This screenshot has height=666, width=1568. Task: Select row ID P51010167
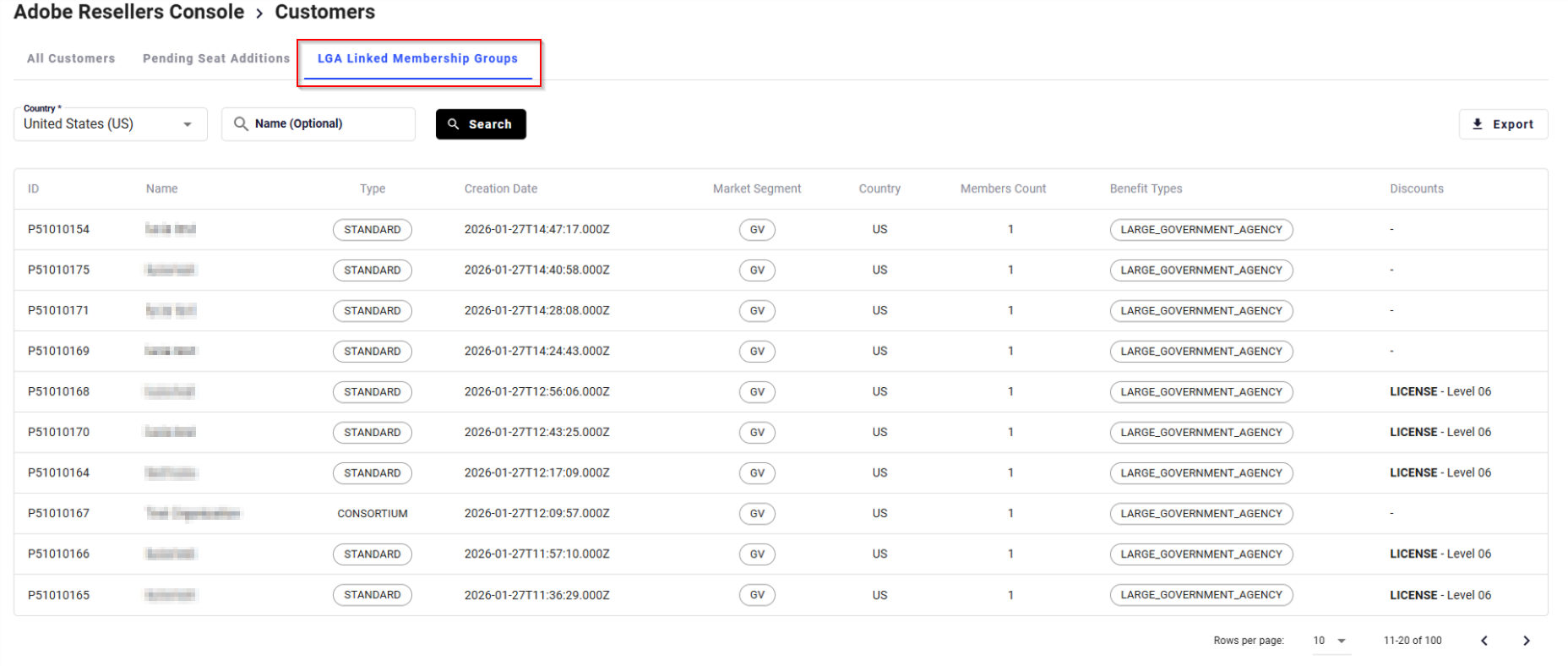58,513
